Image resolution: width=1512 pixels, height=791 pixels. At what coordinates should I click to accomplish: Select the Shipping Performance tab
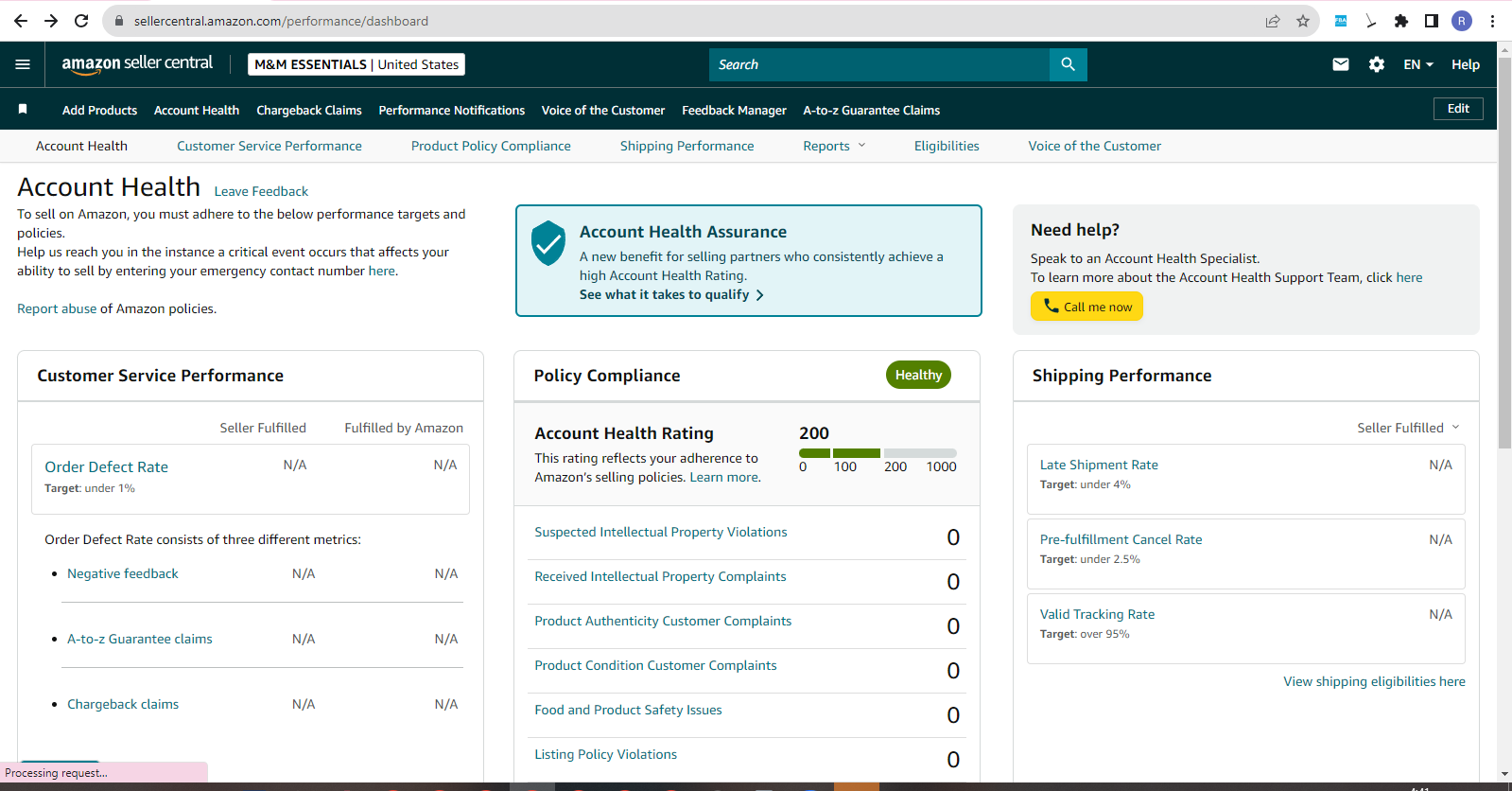point(687,146)
